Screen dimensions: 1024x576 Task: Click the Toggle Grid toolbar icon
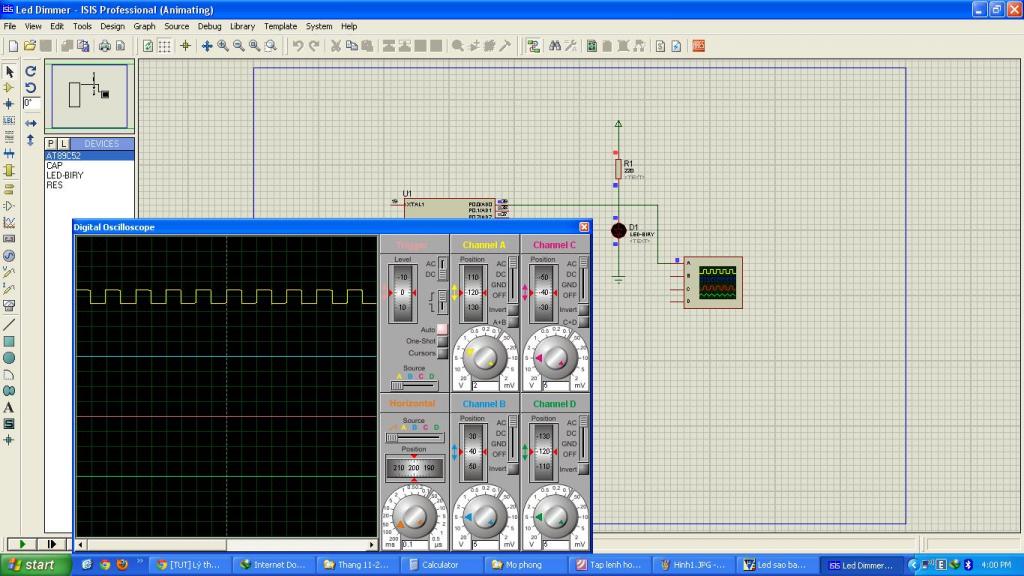click(x=165, y=46)
